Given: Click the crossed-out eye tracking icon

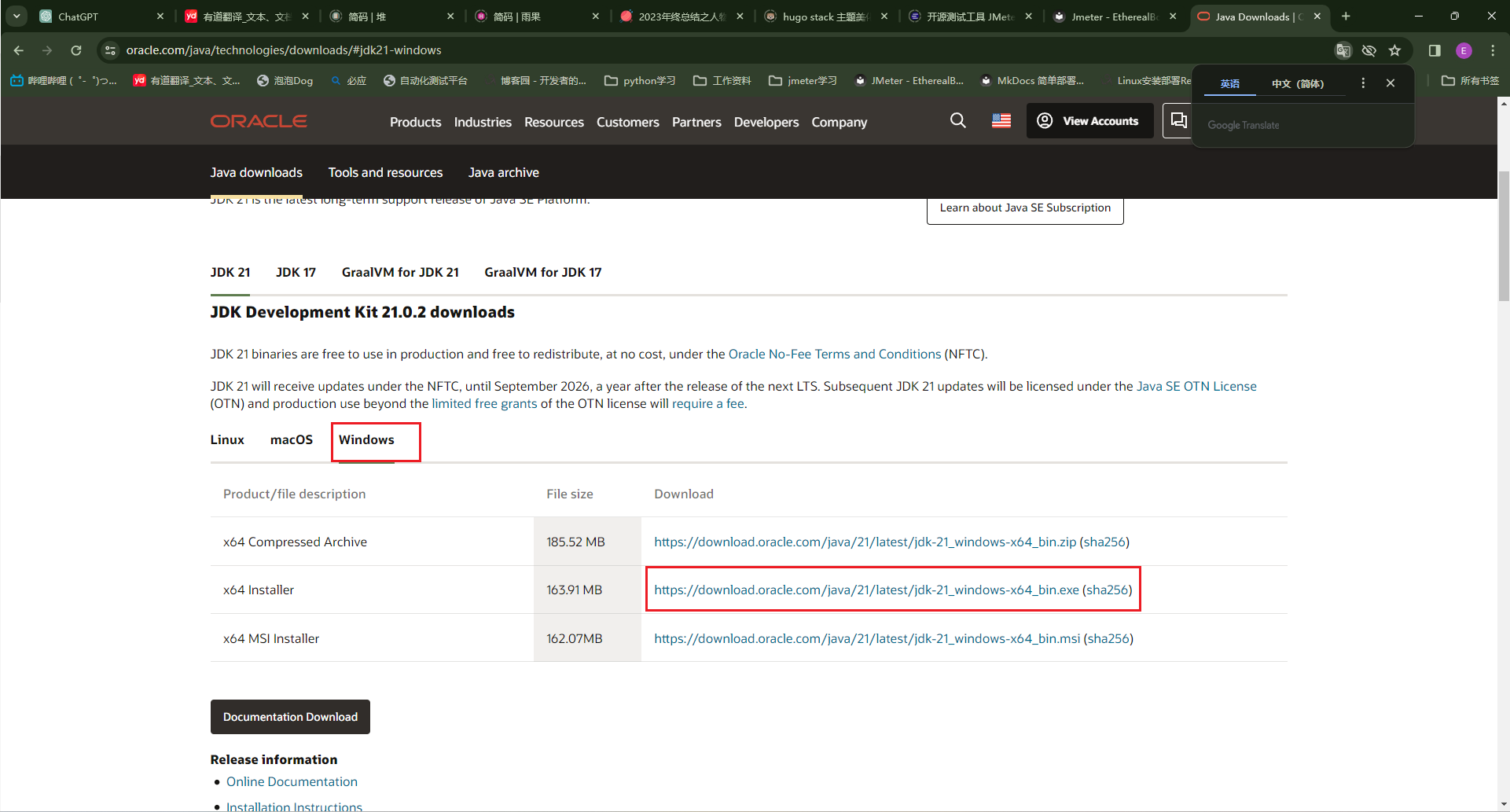Looking at the screenshot, I should (x=1369, y=50).
